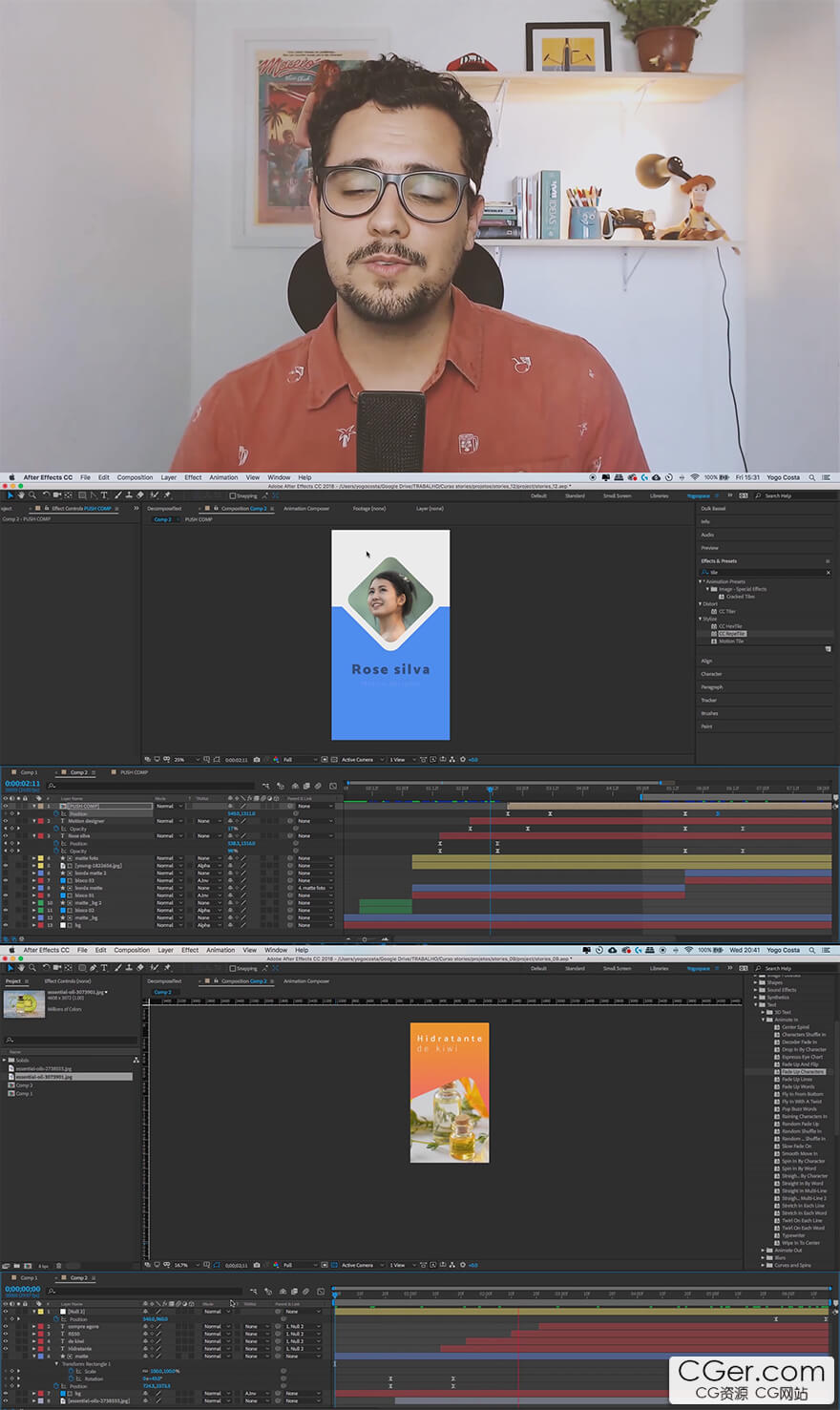The width and height of the screenshot is (840, 1410).
Task: Hide the PUSH COMP layer in upper timeline
Action: [x=5, y=806]
